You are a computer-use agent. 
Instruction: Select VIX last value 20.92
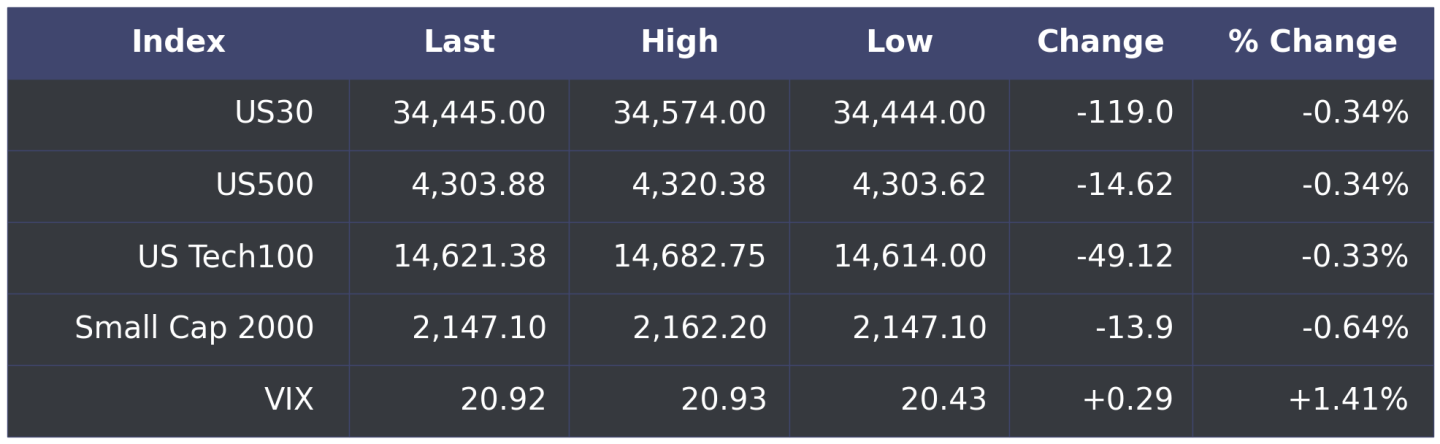[x=503, y=400]
